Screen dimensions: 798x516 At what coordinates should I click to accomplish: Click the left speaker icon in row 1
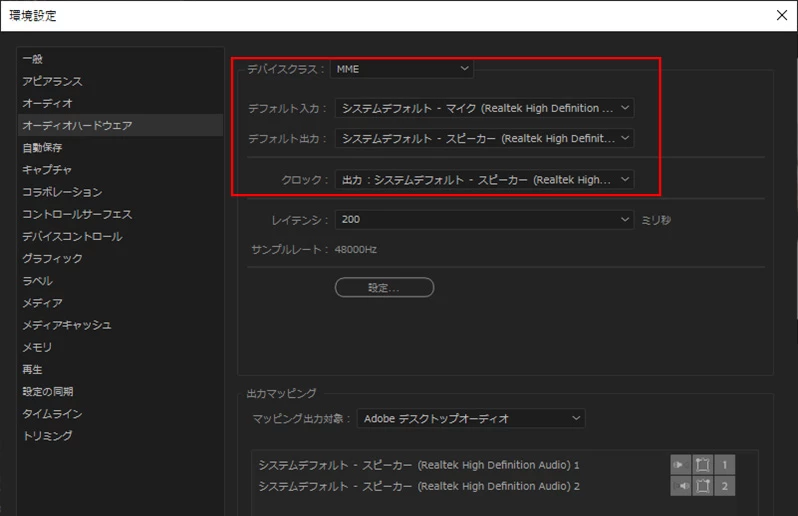[680, 465]
